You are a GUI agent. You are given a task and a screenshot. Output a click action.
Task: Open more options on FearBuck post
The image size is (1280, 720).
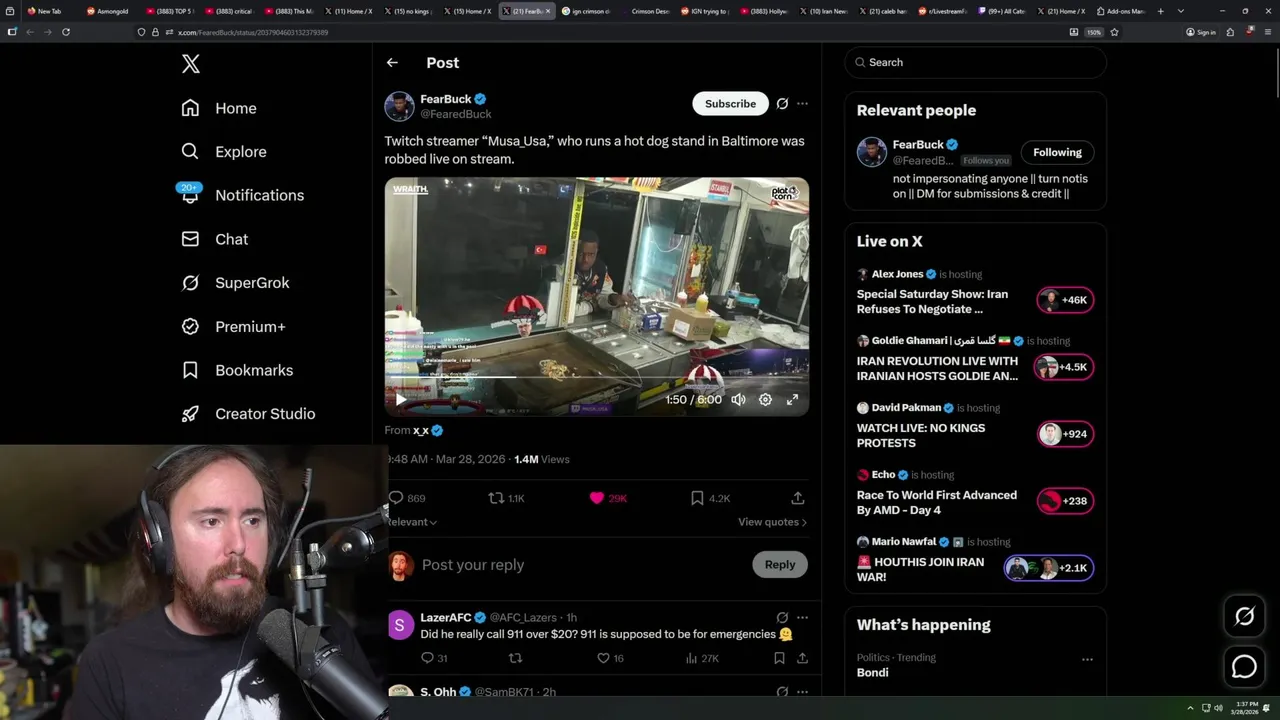[x=802, y=104]
